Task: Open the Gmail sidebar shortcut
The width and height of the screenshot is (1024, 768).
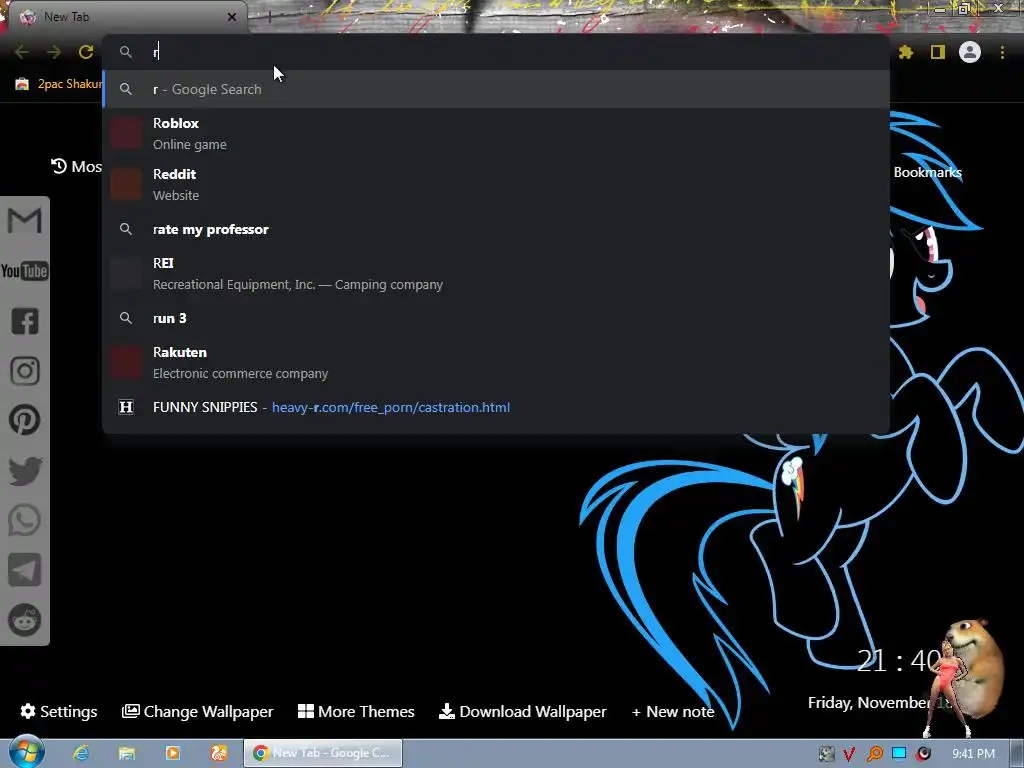Action: pos(24,221)
